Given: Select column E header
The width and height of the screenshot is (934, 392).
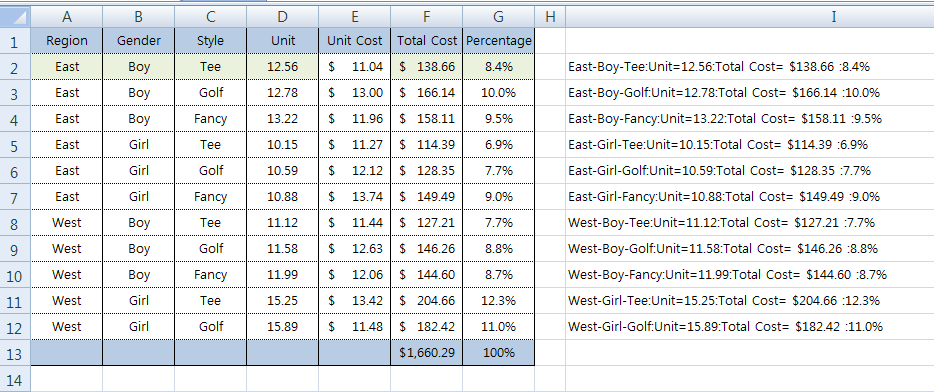Looking at the screenshot, I should [x=355, y=17].
